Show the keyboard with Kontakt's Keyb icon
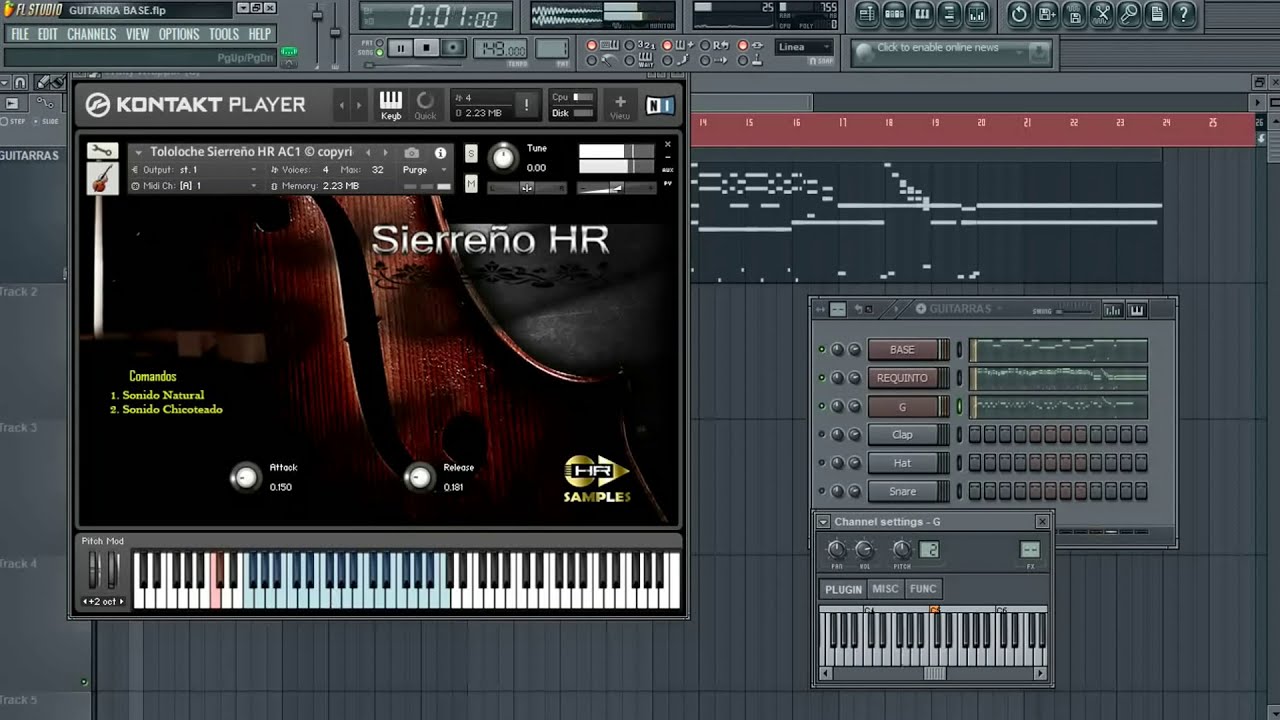This screenshot has width=1280, height=720. coord(390,104)
